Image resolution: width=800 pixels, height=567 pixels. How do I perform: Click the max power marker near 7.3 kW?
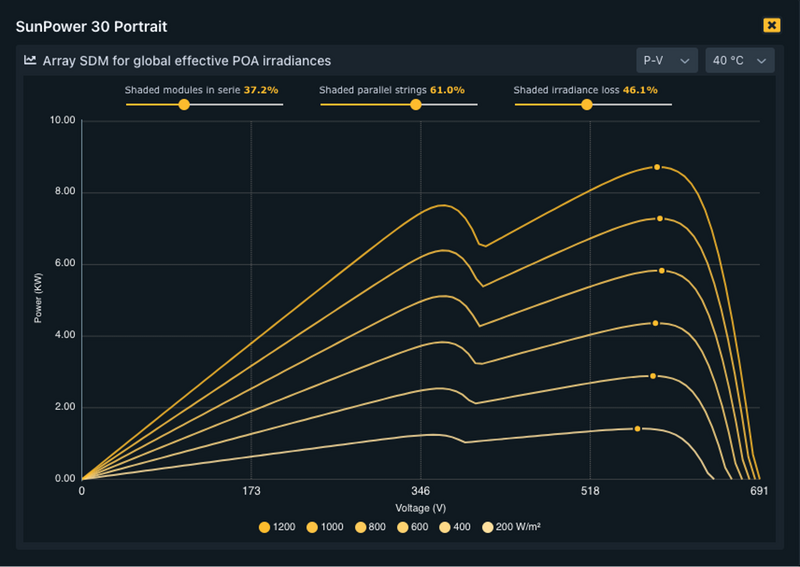click(660, 218)
